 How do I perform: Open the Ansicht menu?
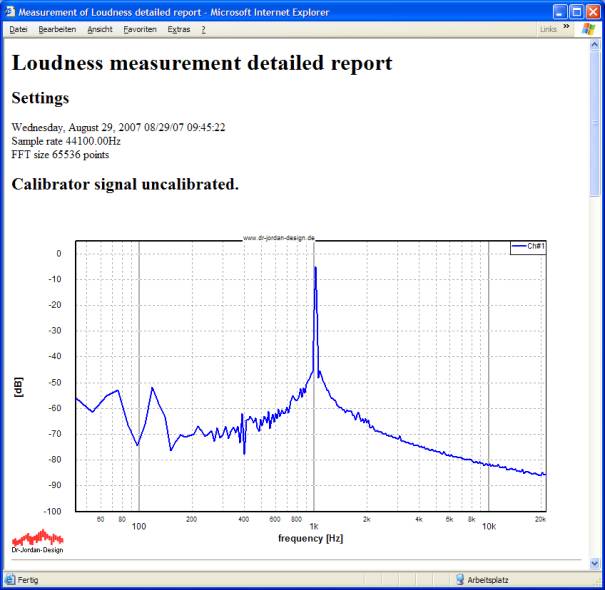point(100,30)
